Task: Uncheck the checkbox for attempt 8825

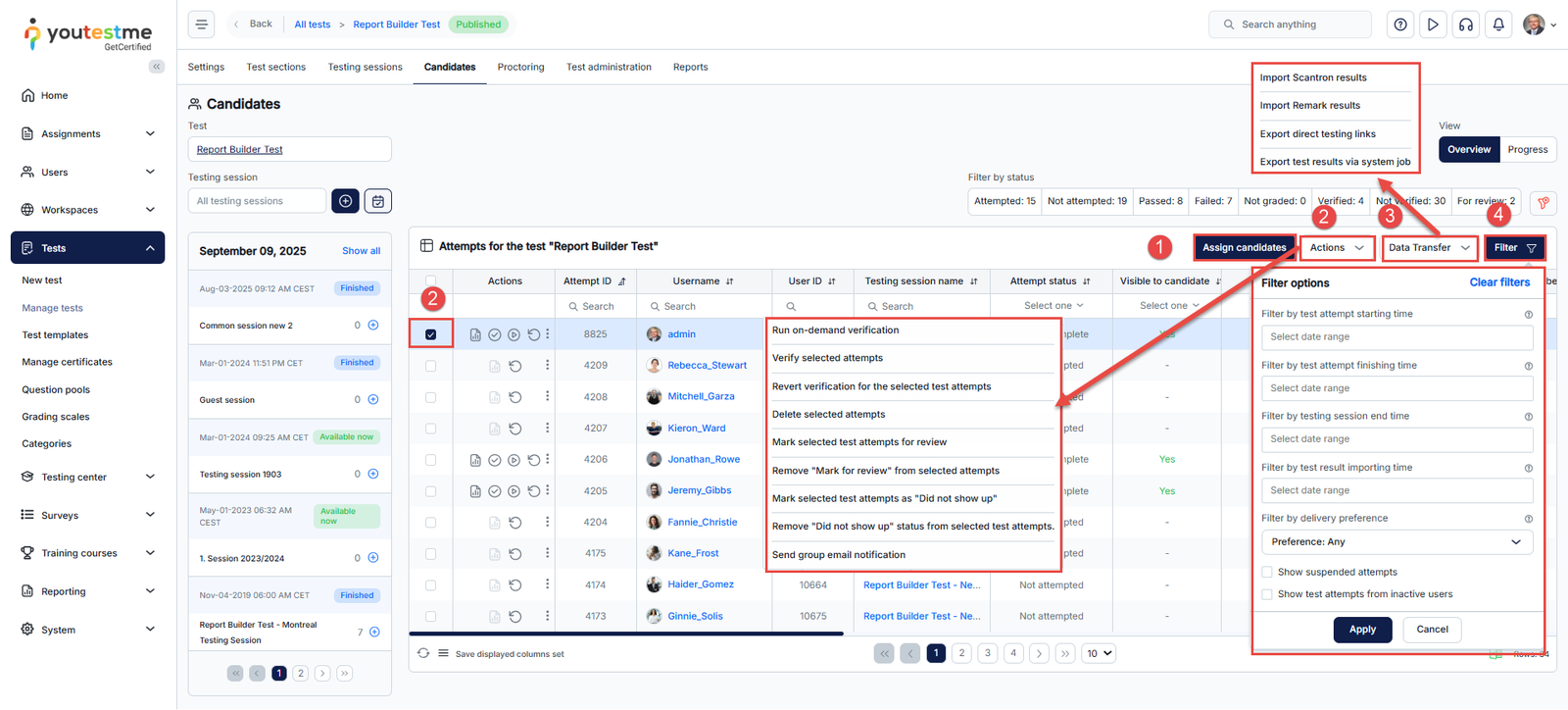Action: click(x=431, y=334)
